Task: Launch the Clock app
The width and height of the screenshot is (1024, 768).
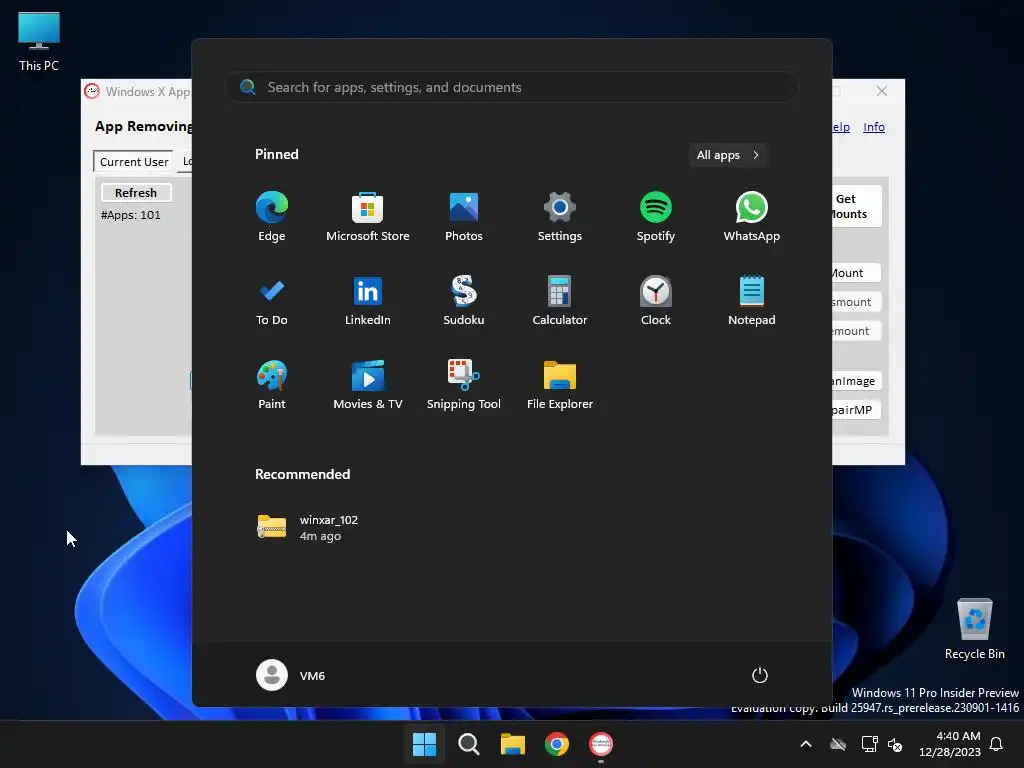Action: (656, 301)
